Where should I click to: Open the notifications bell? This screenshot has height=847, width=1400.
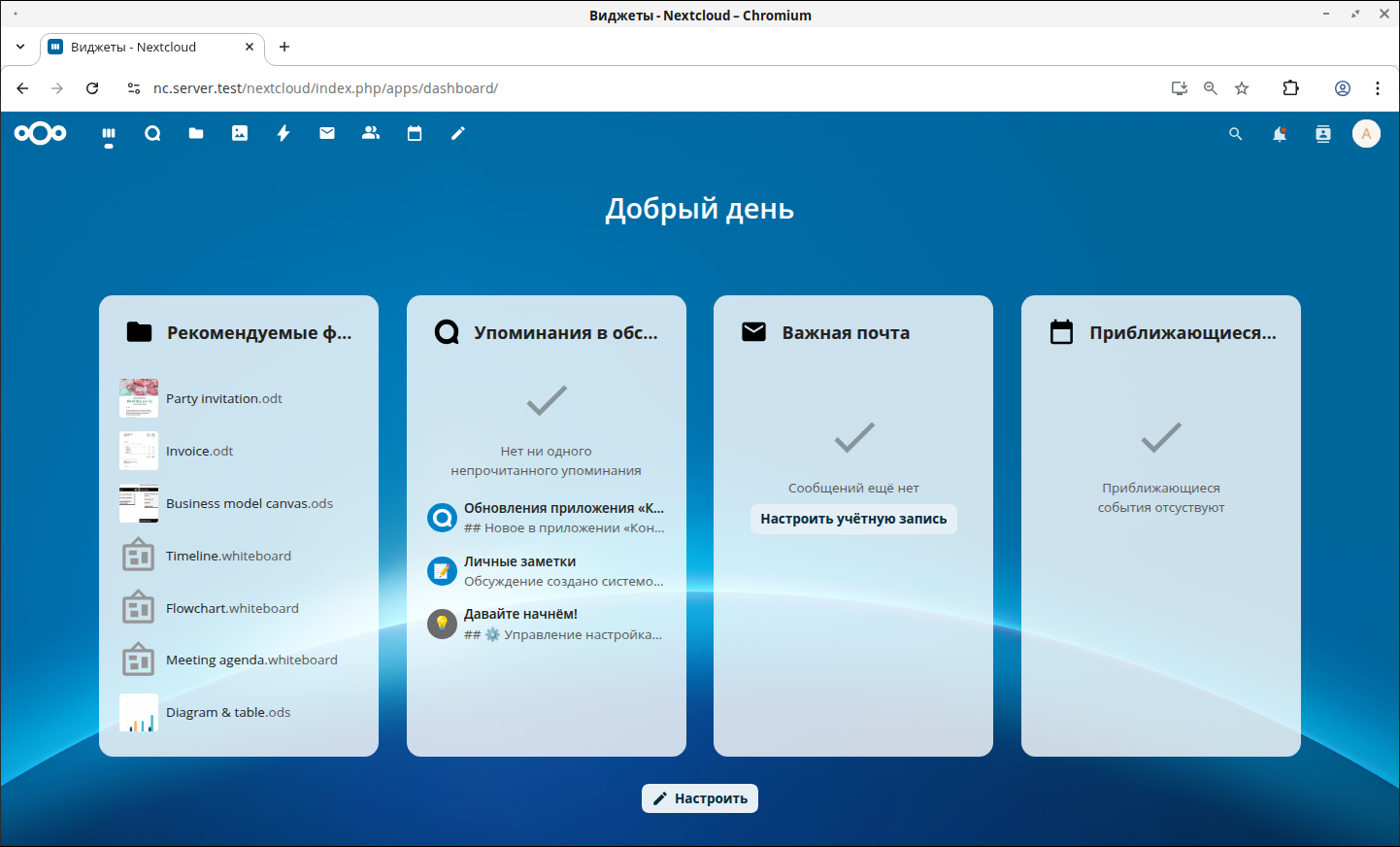pos(1280,135)
